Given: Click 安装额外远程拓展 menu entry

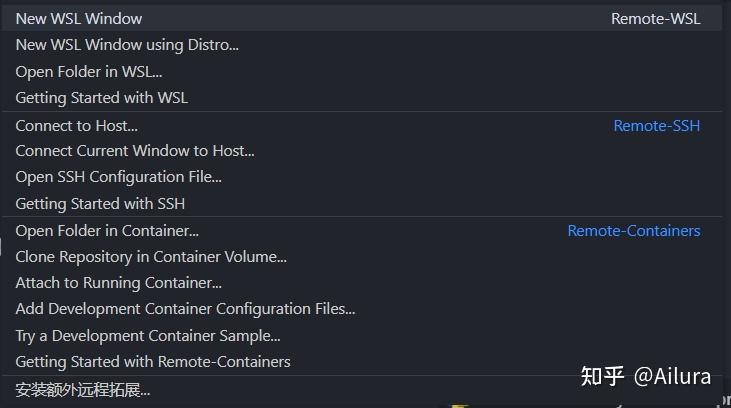Looking at the screenshot, I should click(x=83, y=389).
